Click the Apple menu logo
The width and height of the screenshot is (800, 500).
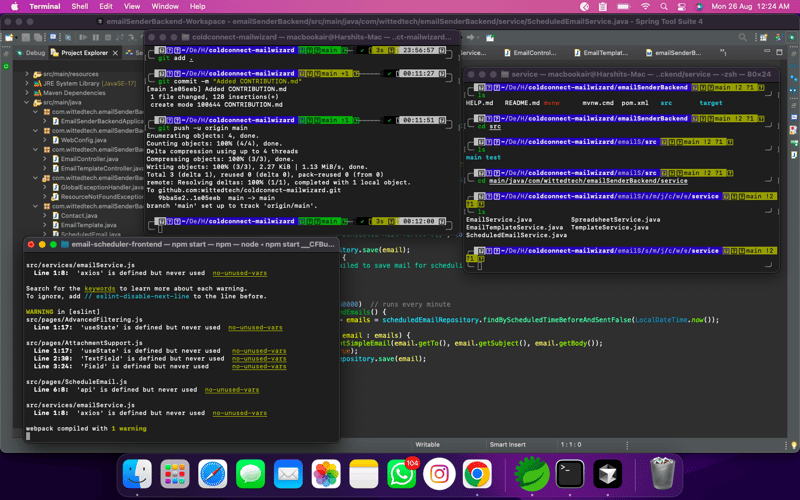pos(15,7)
